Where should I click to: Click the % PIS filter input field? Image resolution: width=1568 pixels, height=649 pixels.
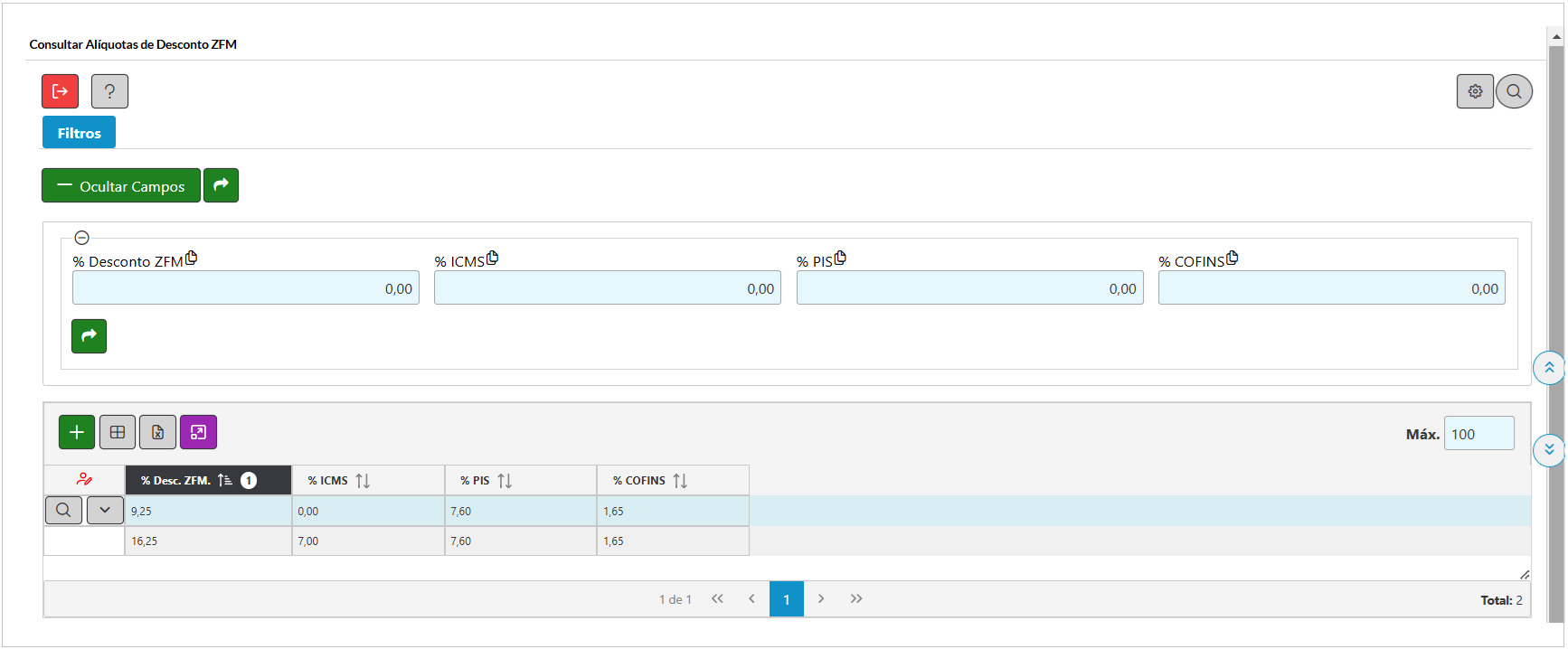[x=969, y=288]
